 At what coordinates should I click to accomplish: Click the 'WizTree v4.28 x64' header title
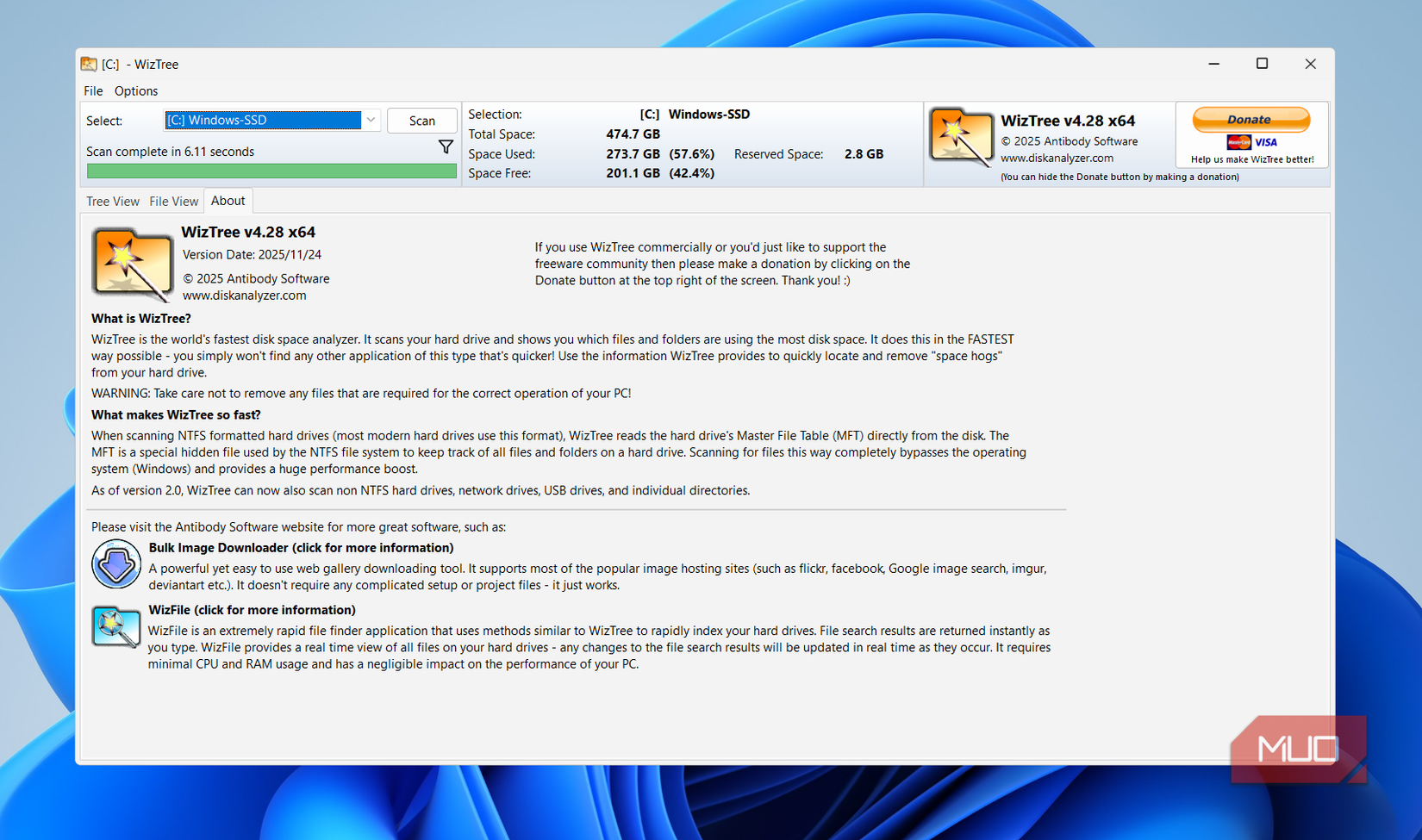pos(1068,121)
